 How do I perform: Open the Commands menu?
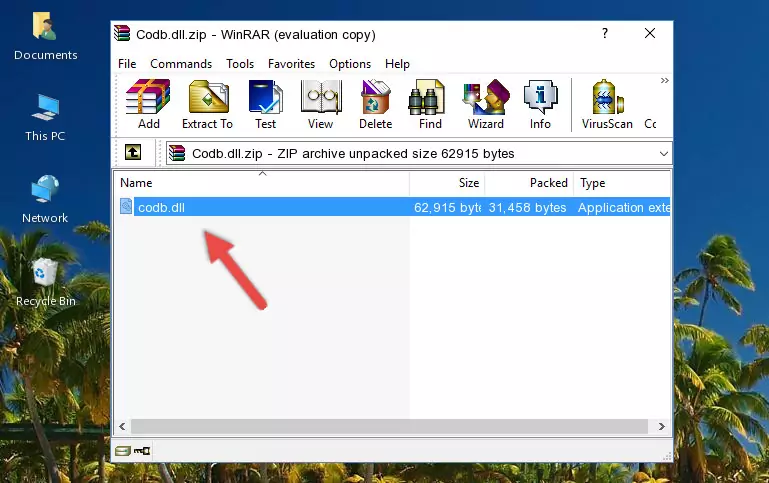pos(181,64)
